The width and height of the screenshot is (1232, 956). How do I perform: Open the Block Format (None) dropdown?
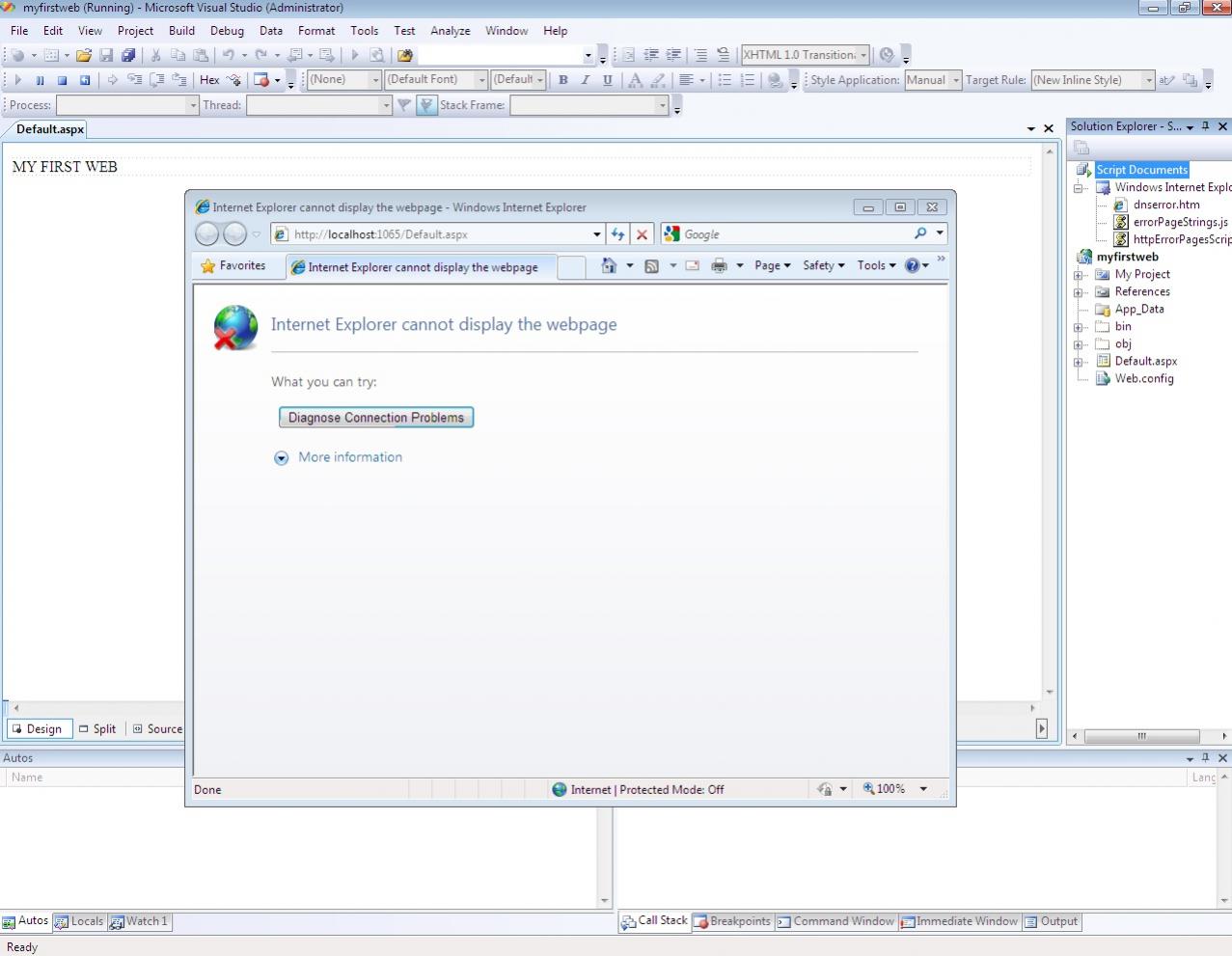343,80
